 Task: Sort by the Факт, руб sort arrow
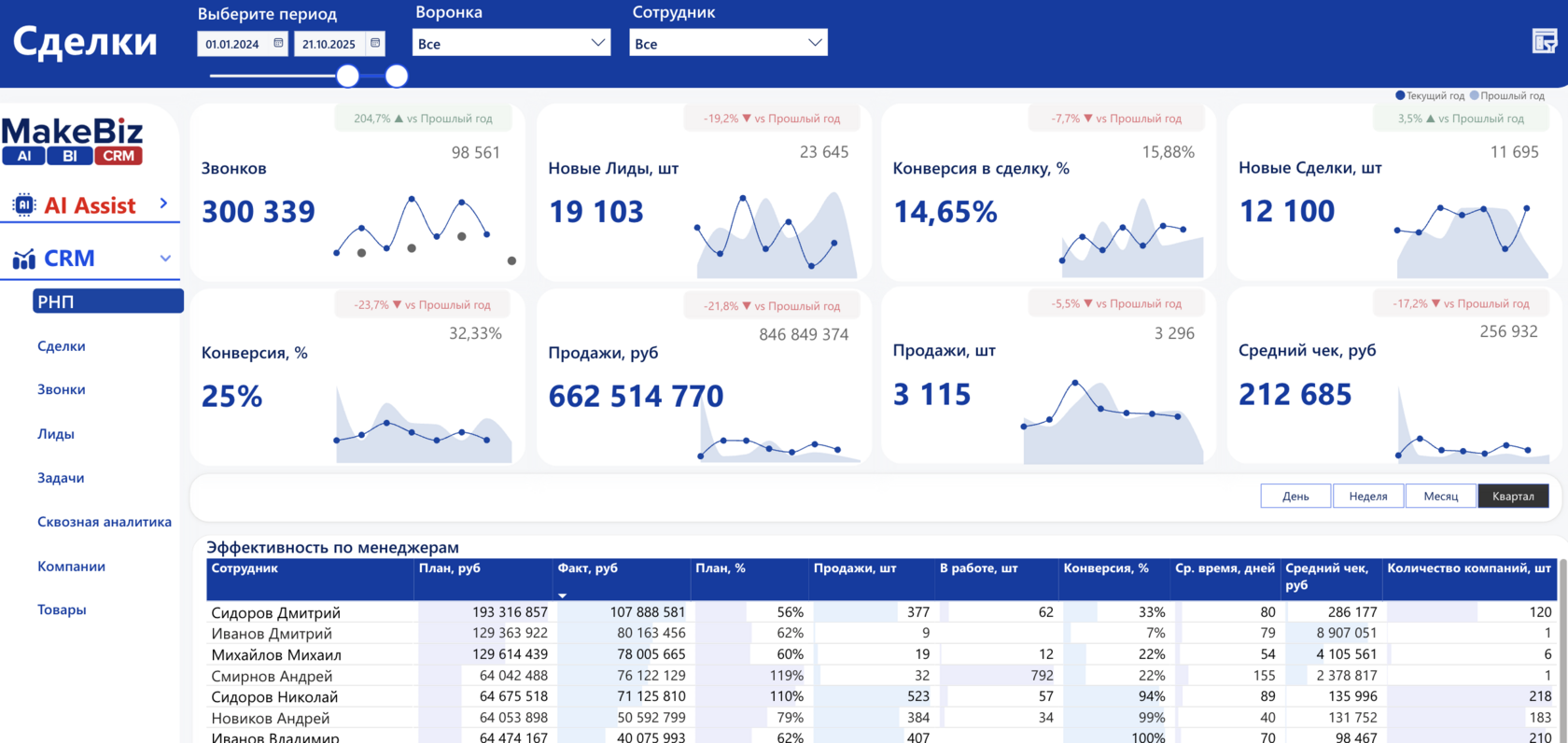pyautogui.click(x=562, y=595)
